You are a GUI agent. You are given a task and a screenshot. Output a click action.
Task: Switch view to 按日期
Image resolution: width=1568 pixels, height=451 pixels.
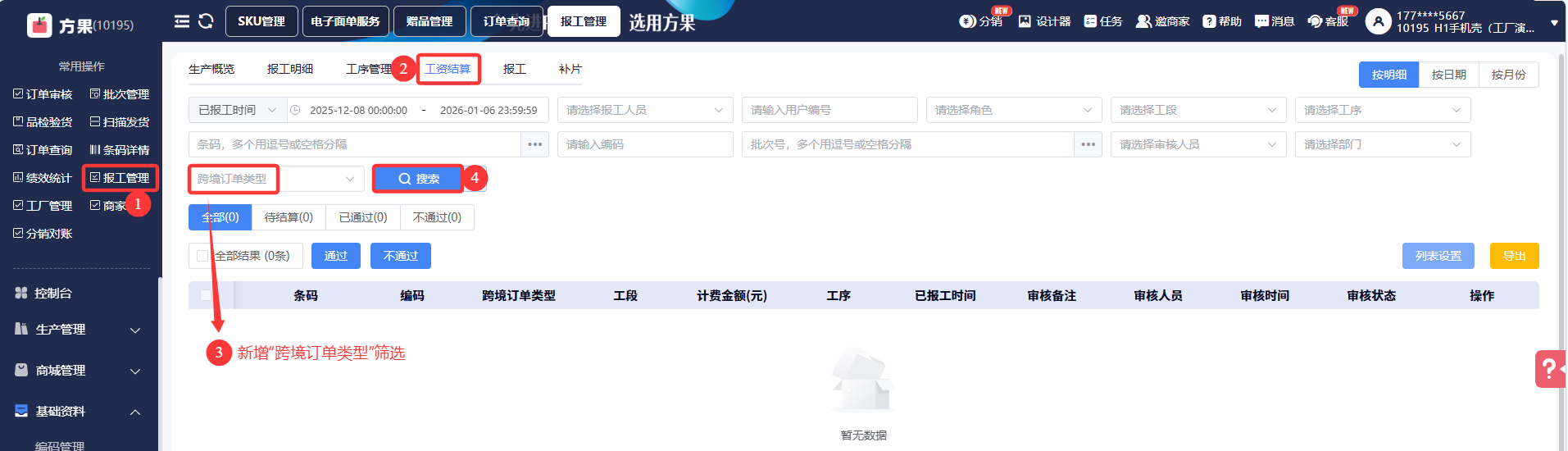(x=1448, y=75)
